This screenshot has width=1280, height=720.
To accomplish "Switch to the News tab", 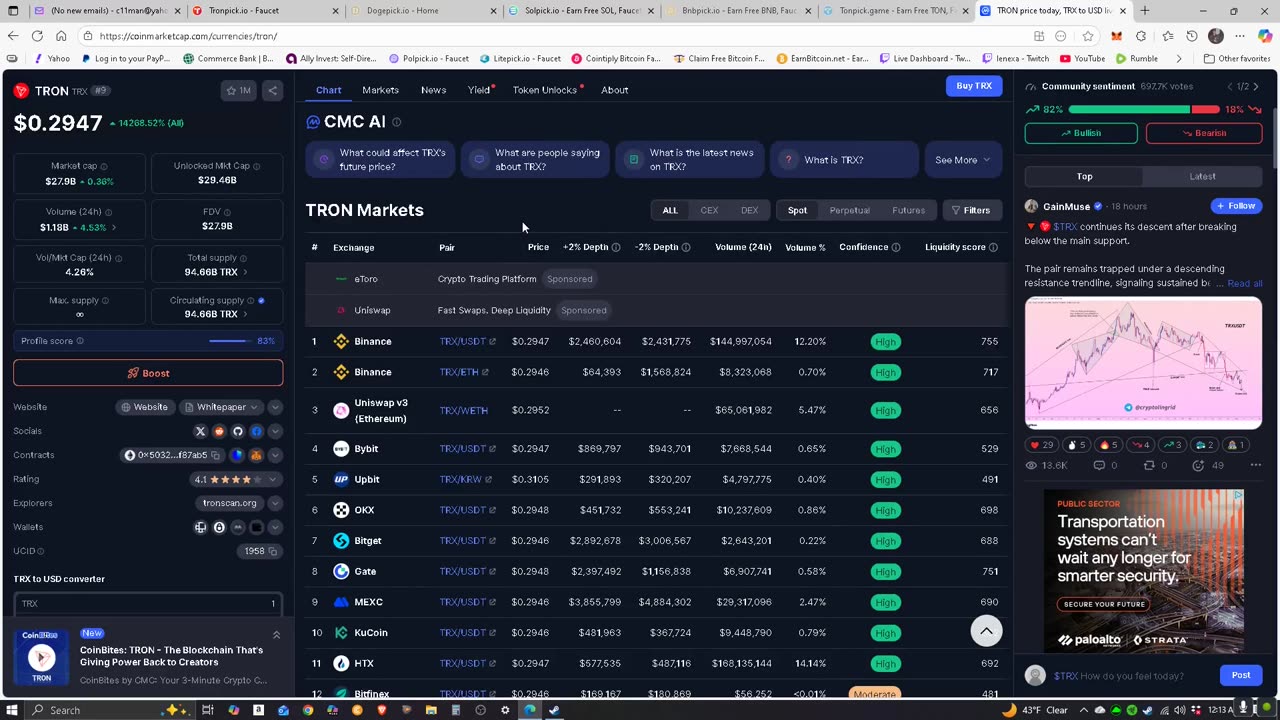I will coord(433,90).
